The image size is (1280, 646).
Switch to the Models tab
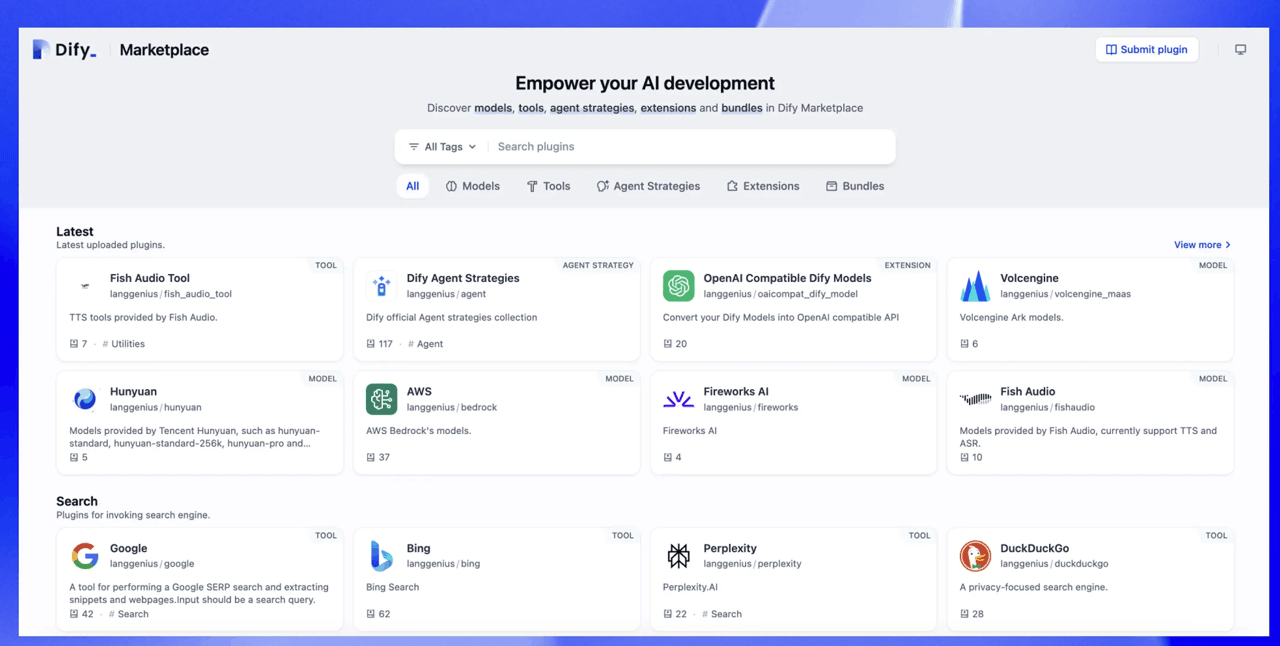(472, 186)
